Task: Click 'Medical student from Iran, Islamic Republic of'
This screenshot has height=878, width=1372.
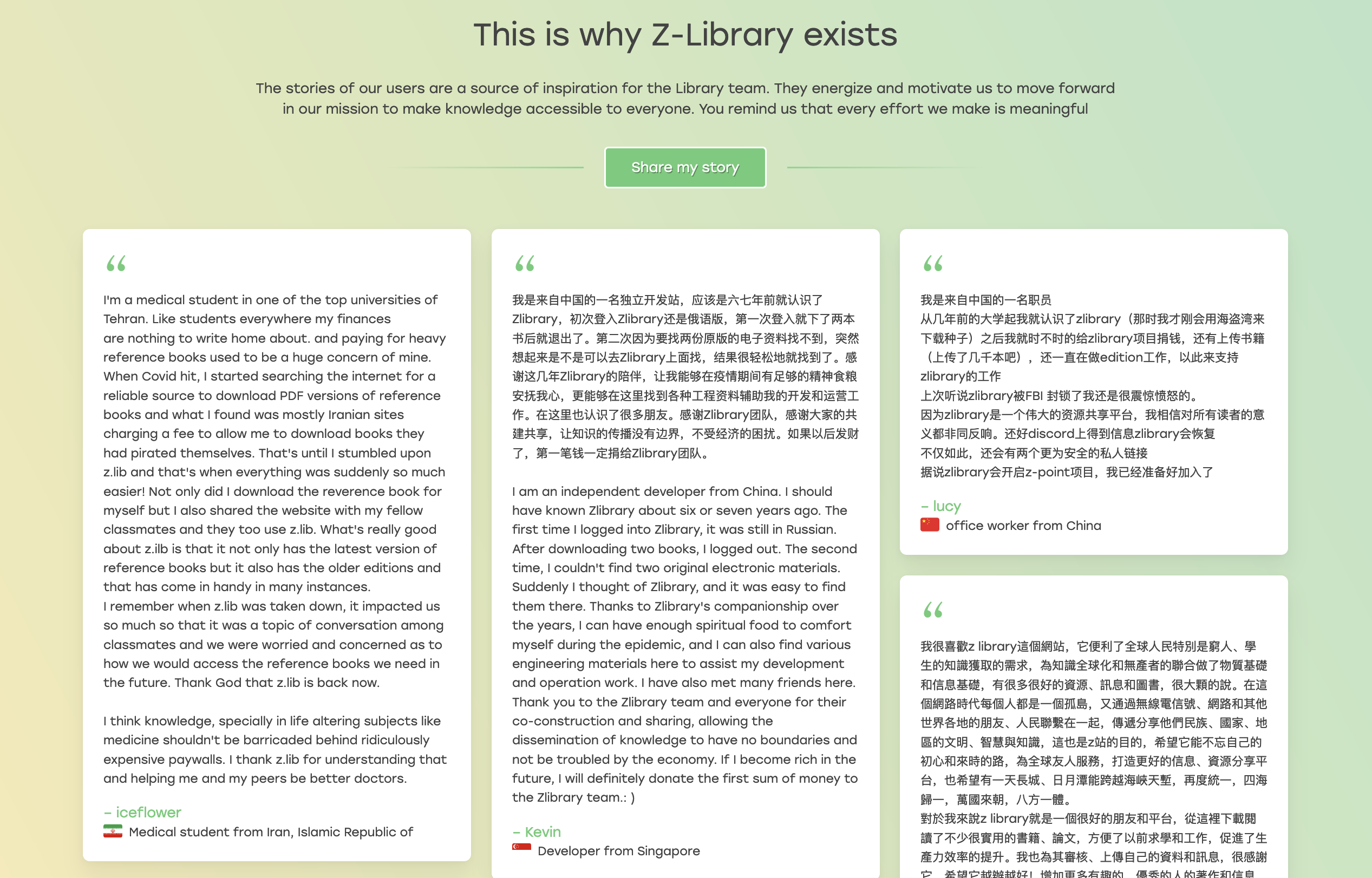Action: 271,831
